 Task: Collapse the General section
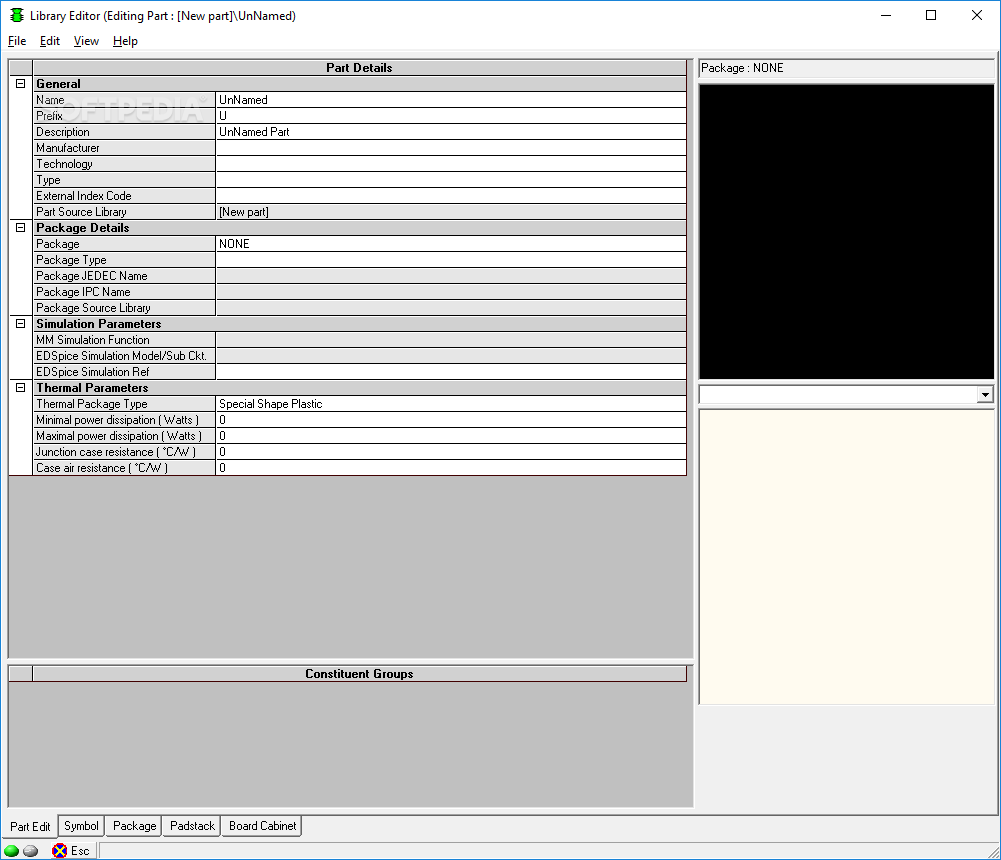[x=20, y=84]
